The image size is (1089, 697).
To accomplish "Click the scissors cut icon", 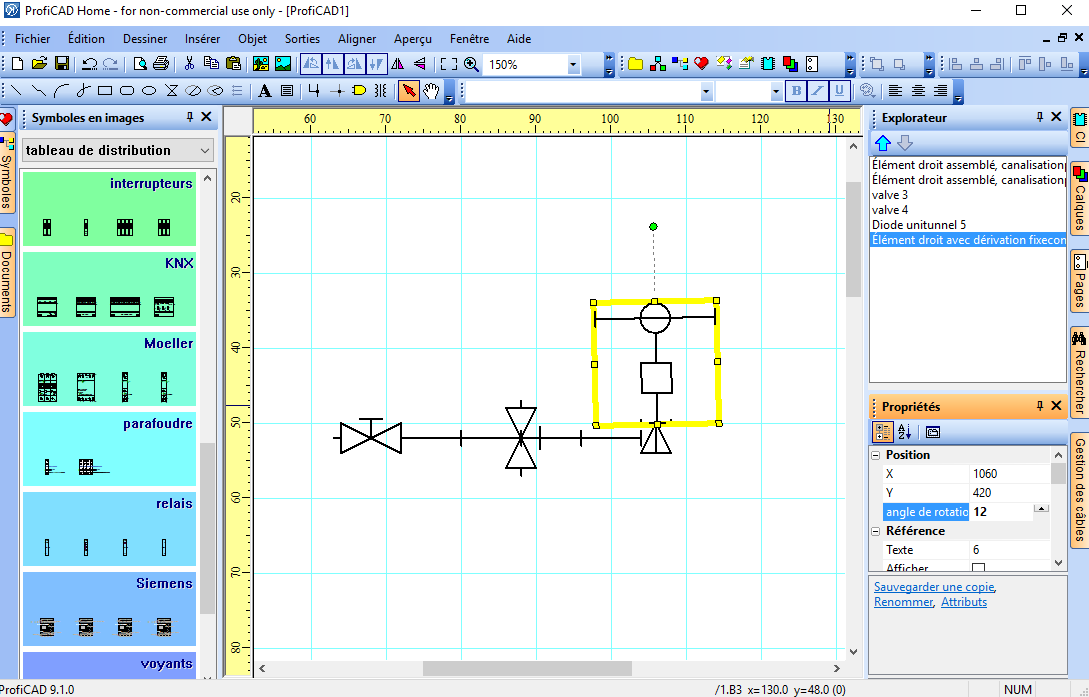I will pos(189,64).
